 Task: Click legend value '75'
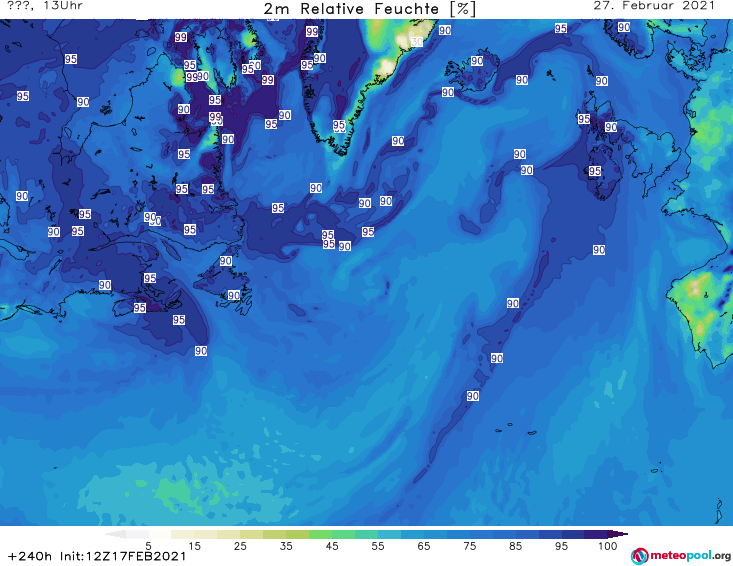click(x=469, y=546)
